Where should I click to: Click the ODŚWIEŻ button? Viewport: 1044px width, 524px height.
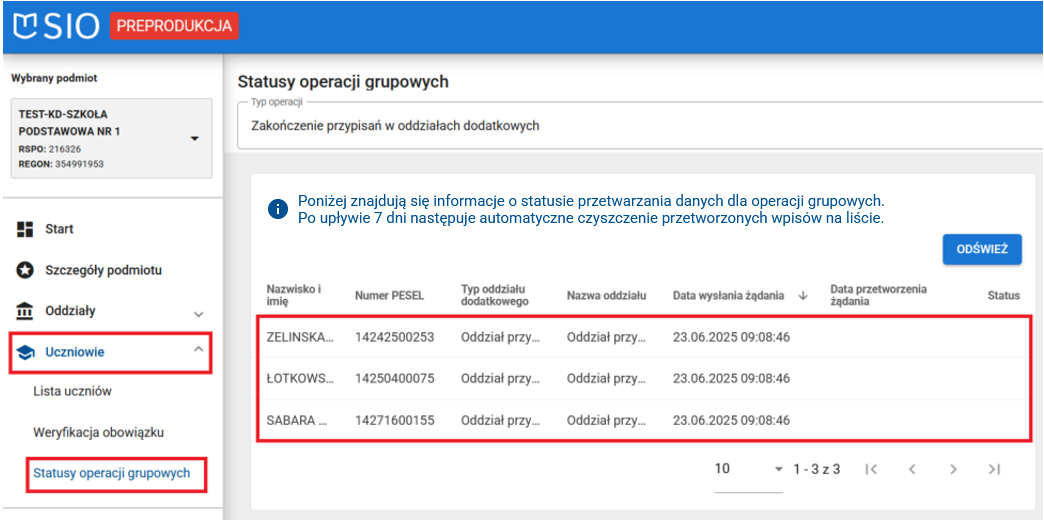pyautogui.click(x=982, y=249)
